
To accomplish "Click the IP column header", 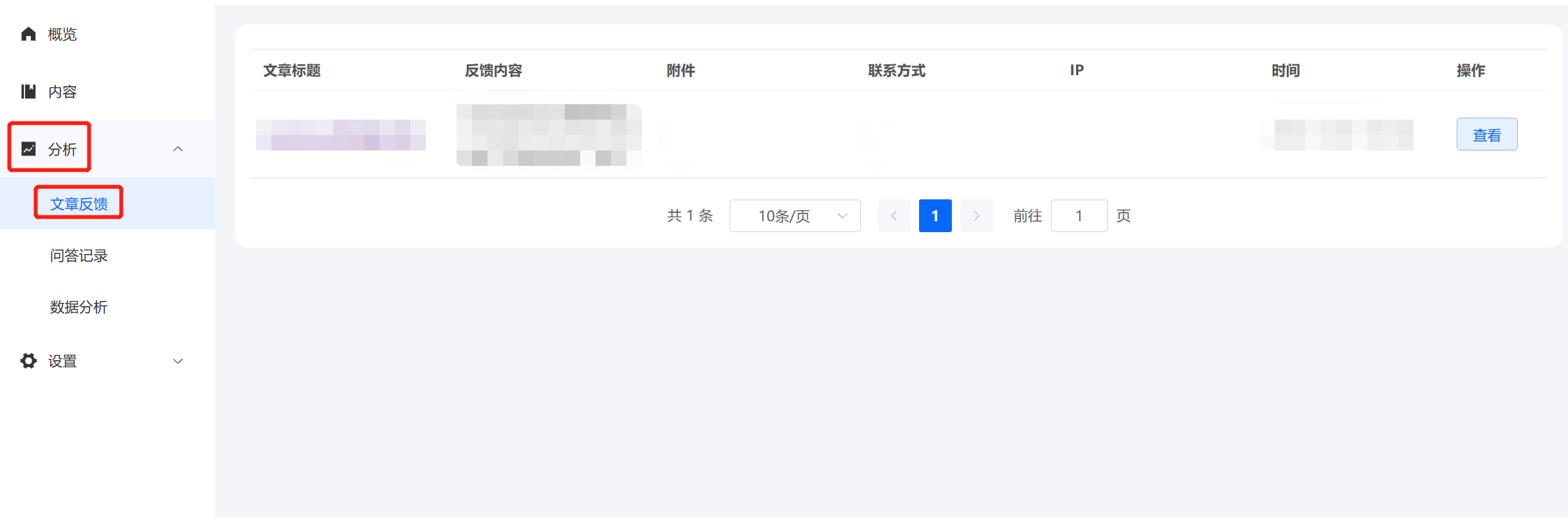I will [1077, 70].
